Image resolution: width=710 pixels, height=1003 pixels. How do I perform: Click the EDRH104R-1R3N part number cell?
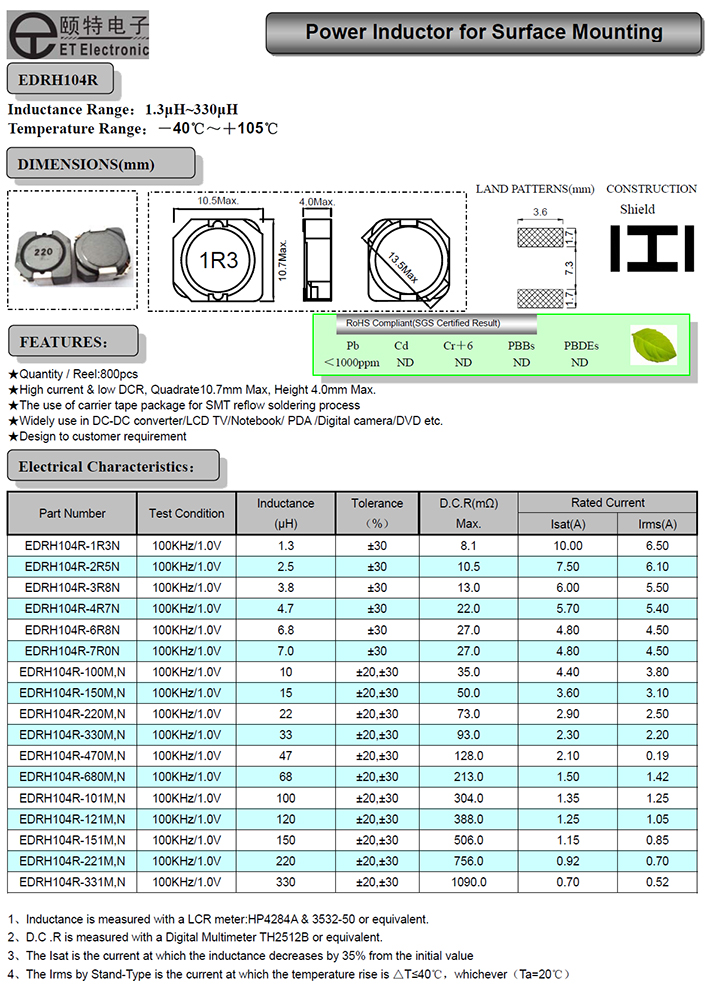click(x=72, y=546)
